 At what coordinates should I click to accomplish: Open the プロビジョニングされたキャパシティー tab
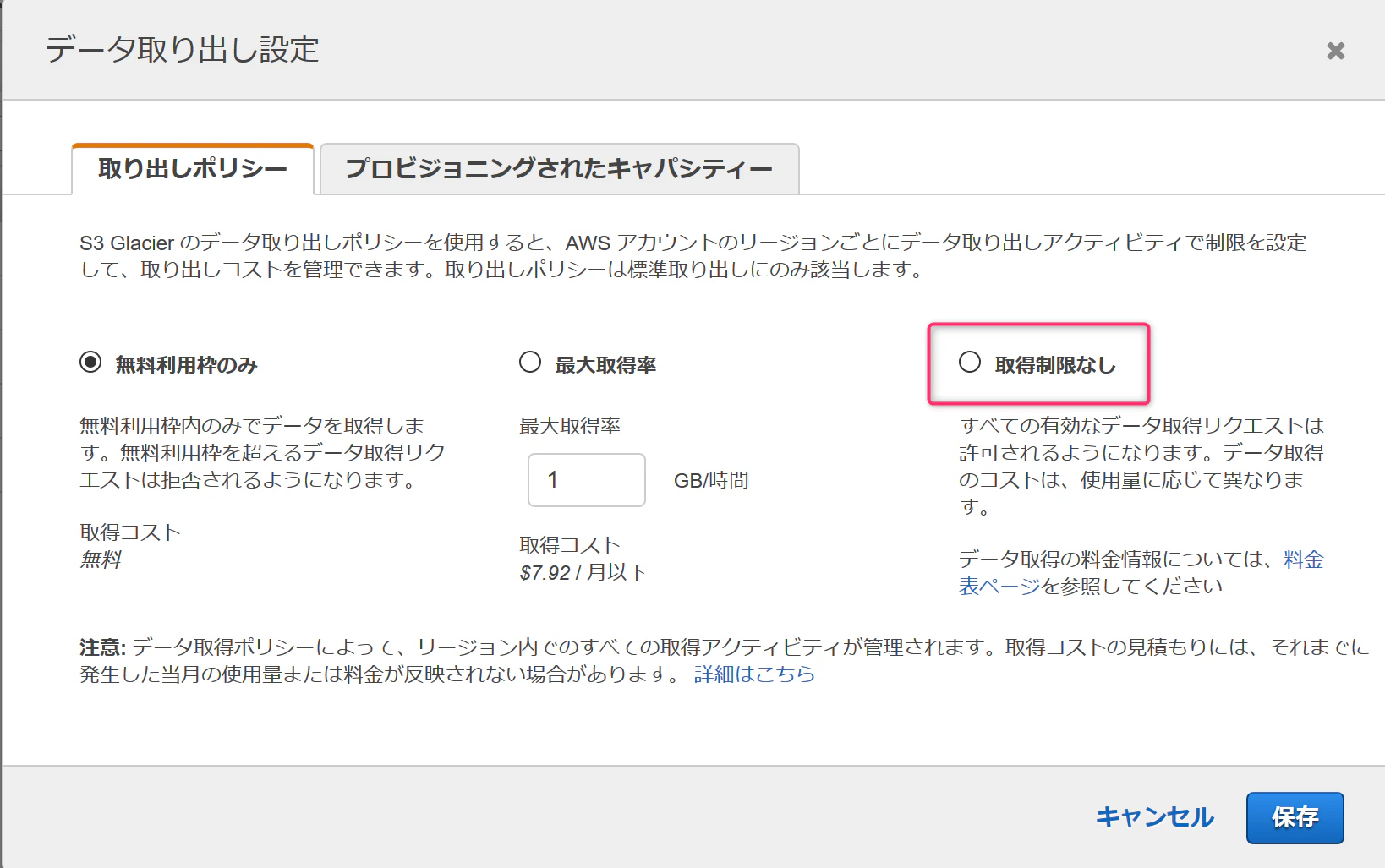(559, 169)
